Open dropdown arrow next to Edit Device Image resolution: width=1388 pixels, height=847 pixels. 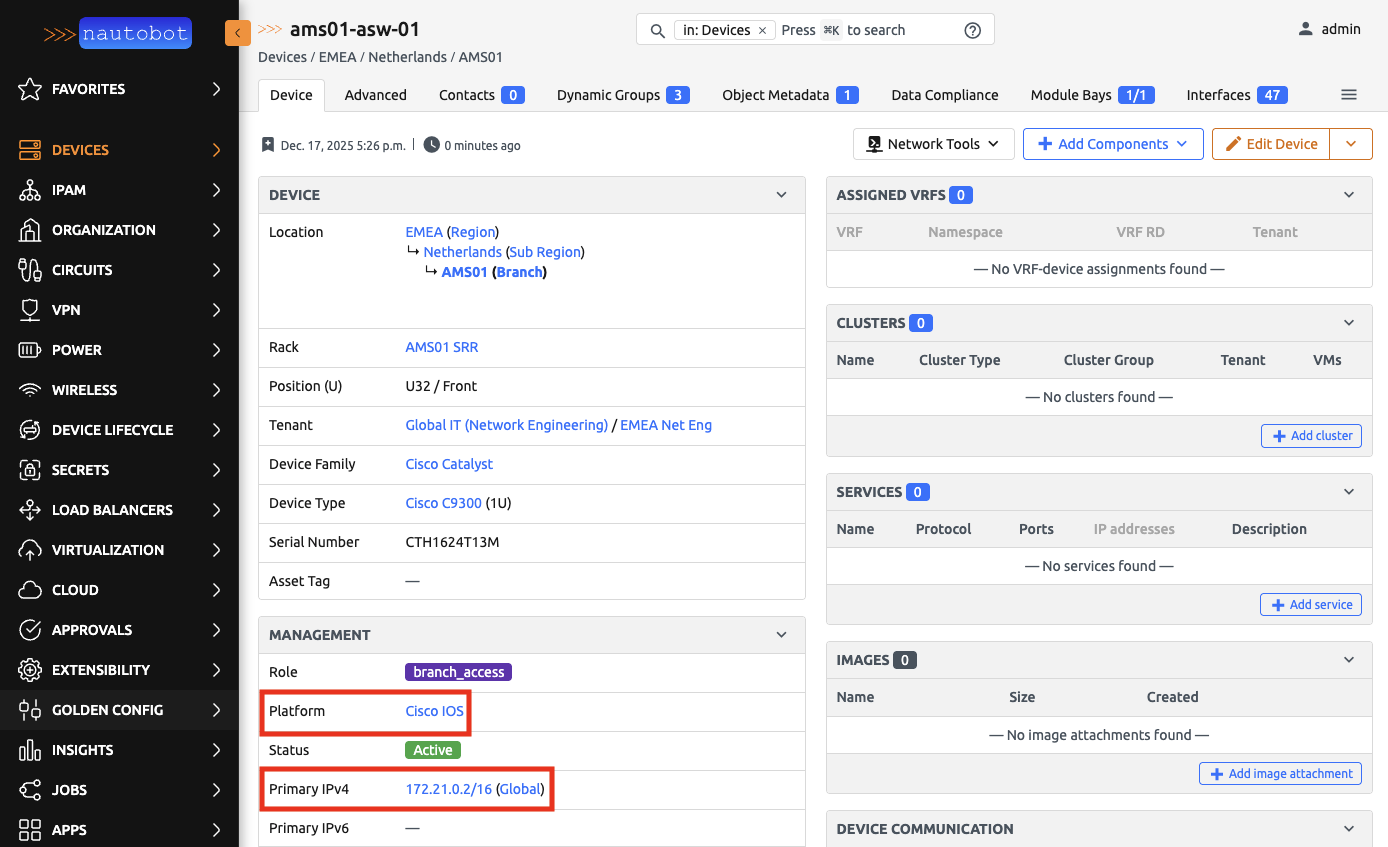[1351, 144]
